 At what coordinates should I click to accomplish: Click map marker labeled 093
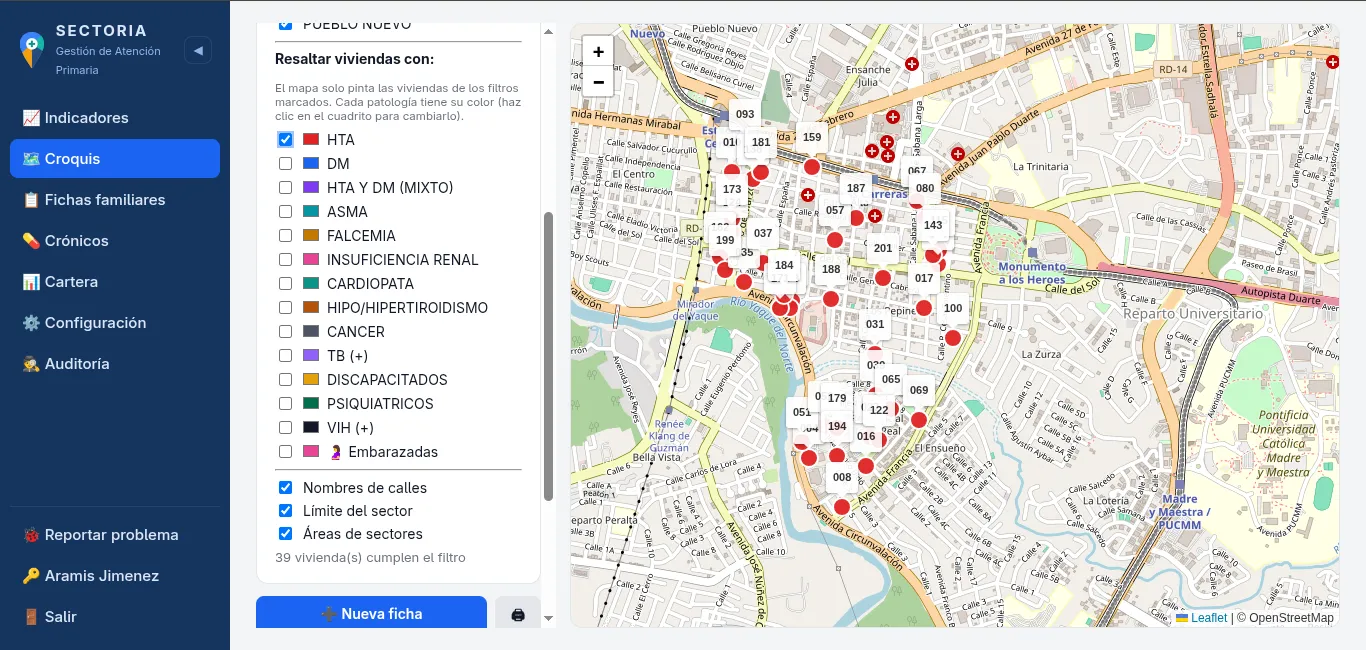tap(745, 115)
